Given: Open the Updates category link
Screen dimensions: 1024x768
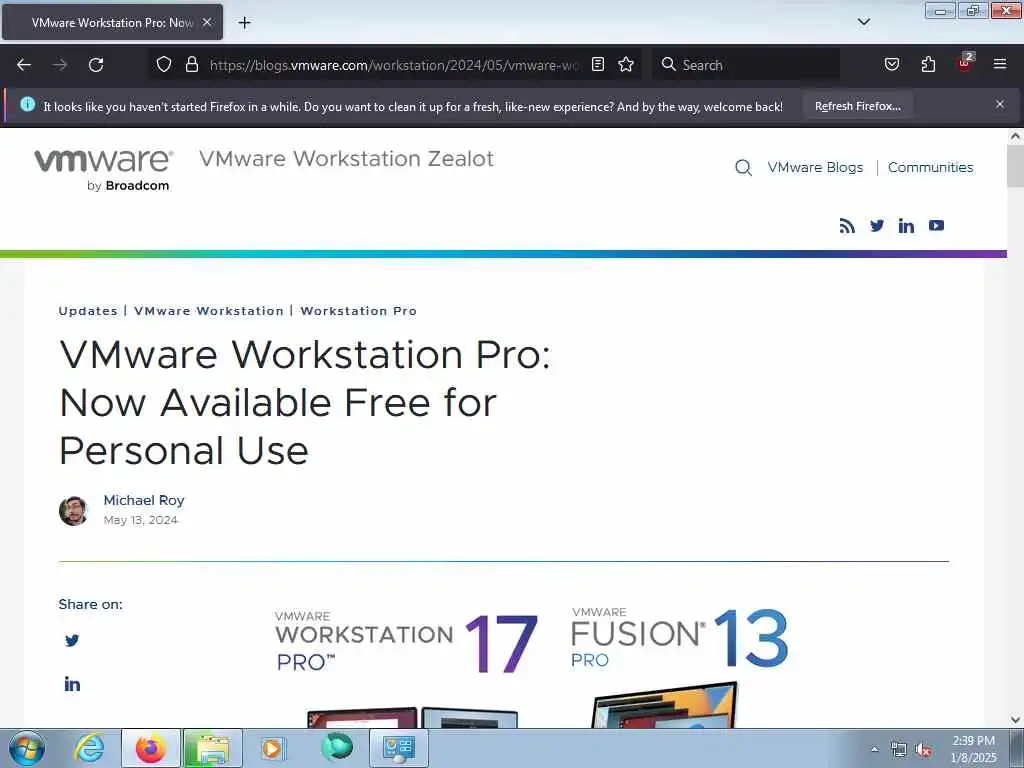Looking at the screenshot, I should coord(88,311).
